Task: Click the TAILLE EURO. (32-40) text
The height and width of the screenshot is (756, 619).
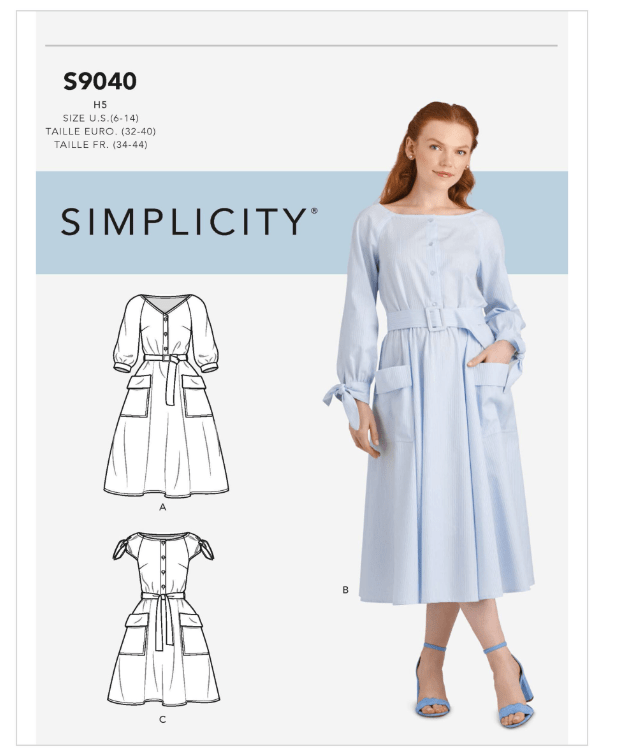Action: coord(101,131)
